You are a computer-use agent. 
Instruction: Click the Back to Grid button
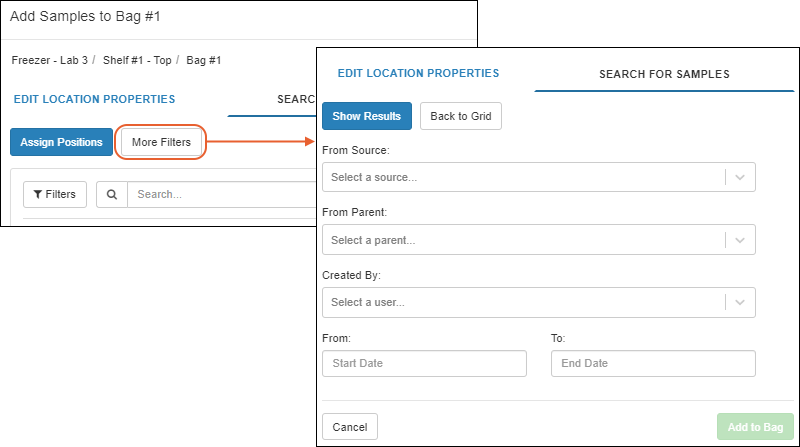pyautogui.click(x=461, y=116)
